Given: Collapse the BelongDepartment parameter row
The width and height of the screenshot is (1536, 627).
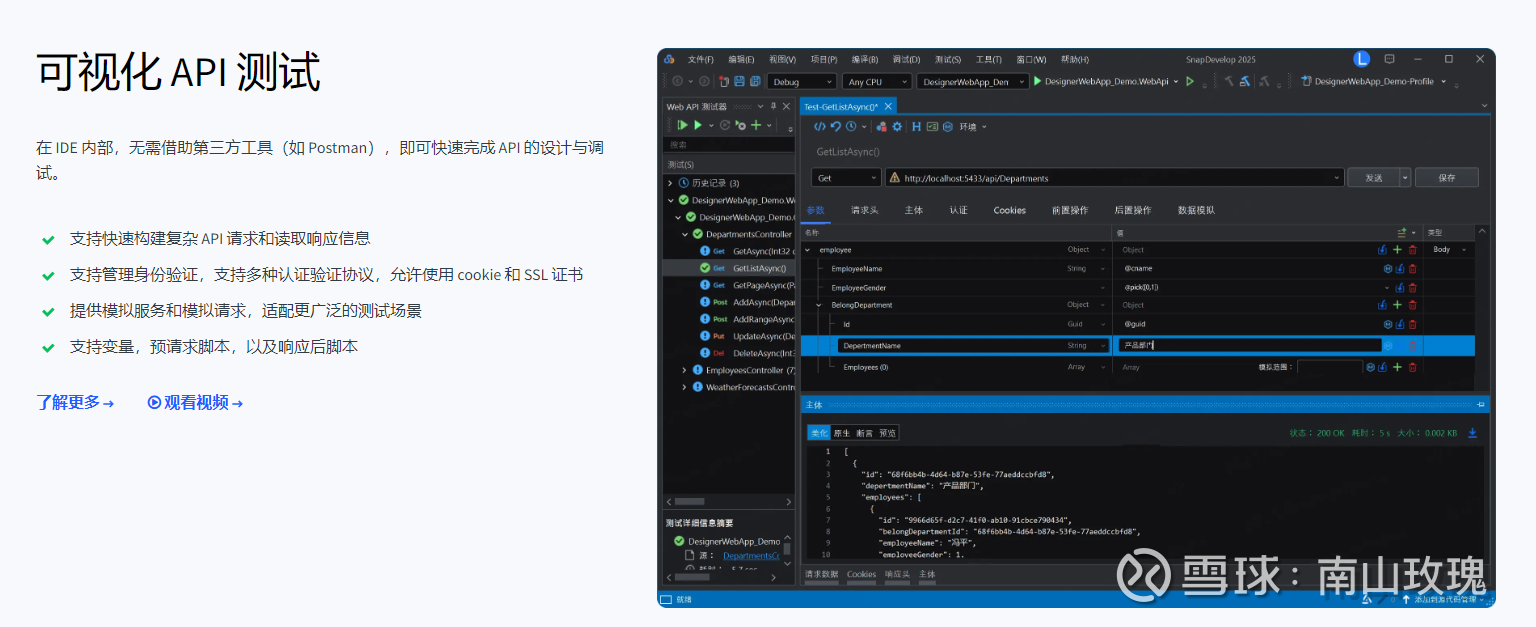Looking at the screenshot, I should click(x=818, y=305).
